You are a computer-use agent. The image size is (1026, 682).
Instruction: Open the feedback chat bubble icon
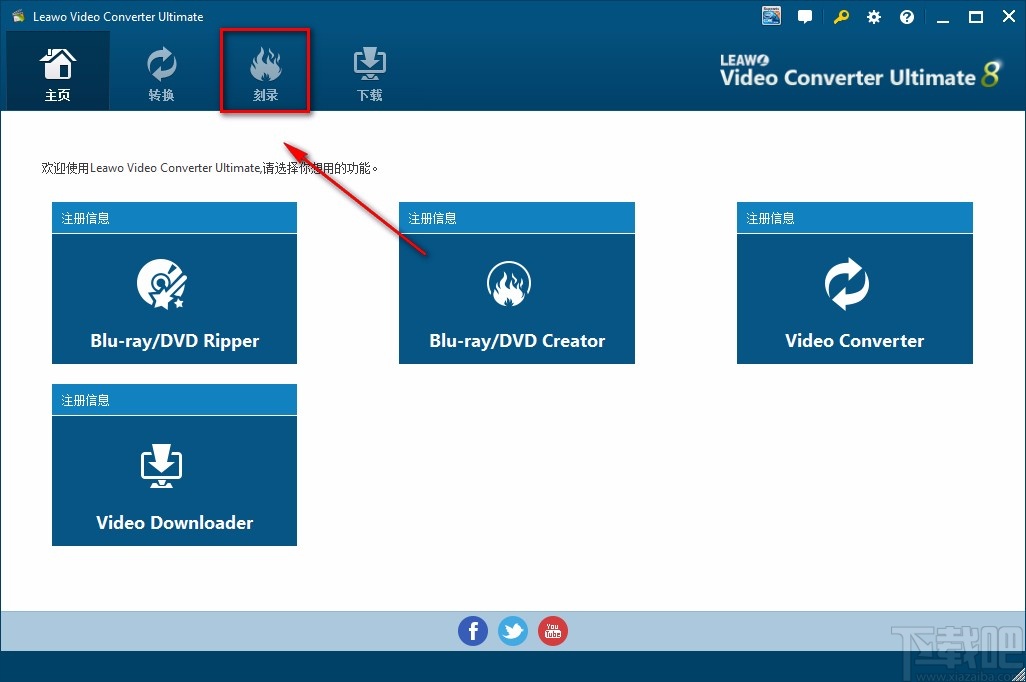point(805,16)
